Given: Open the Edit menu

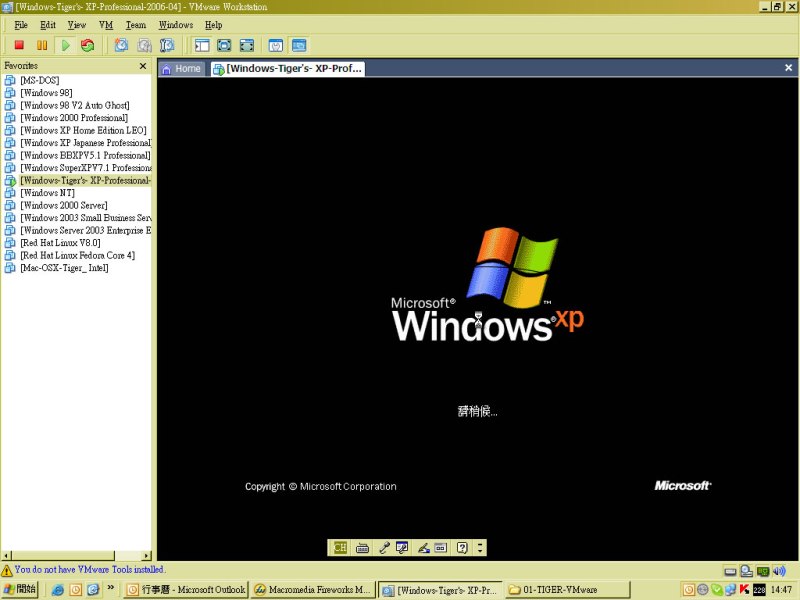Looking at the screenshot, I should (47, 24).
